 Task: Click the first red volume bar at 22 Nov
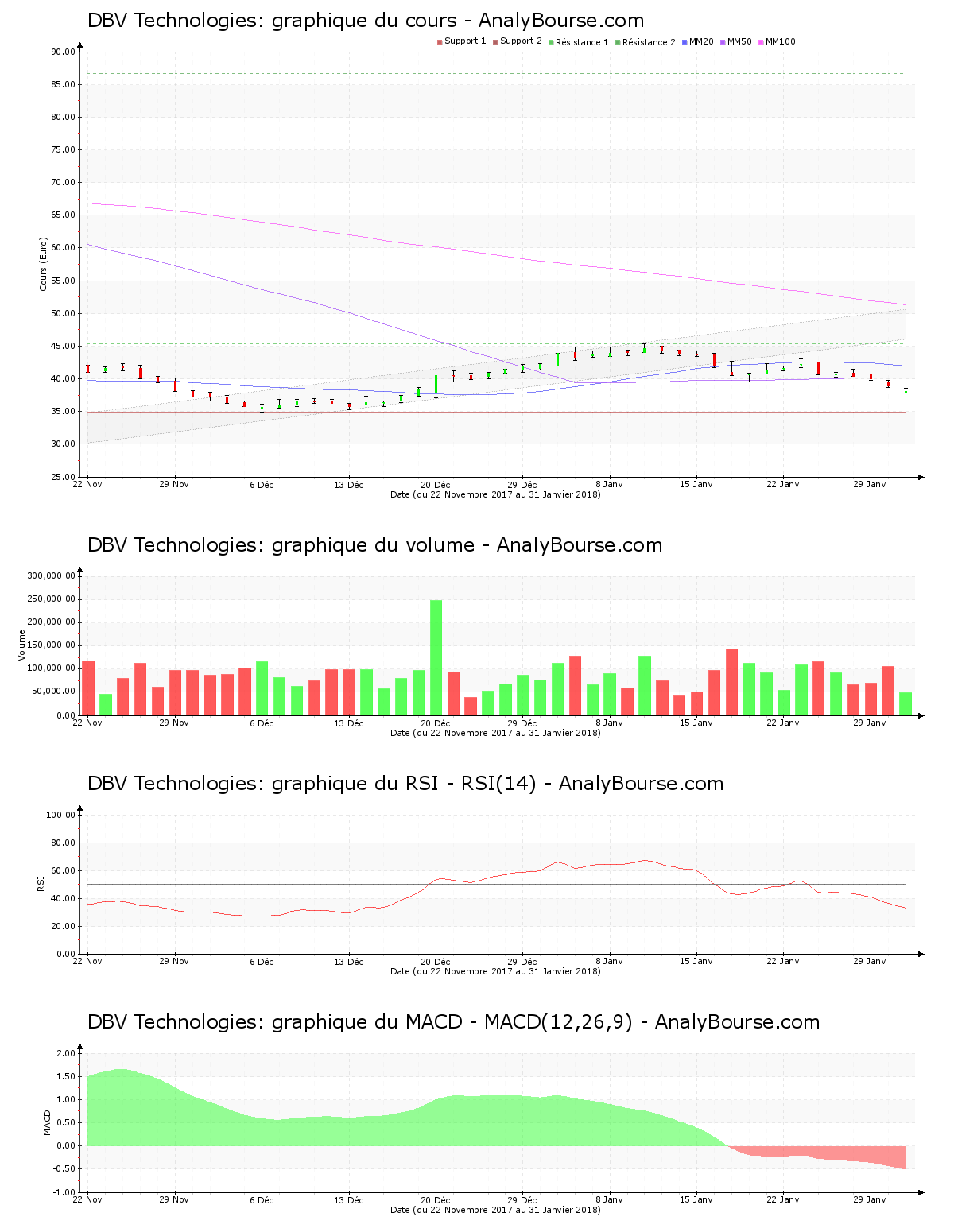(88, 688)
